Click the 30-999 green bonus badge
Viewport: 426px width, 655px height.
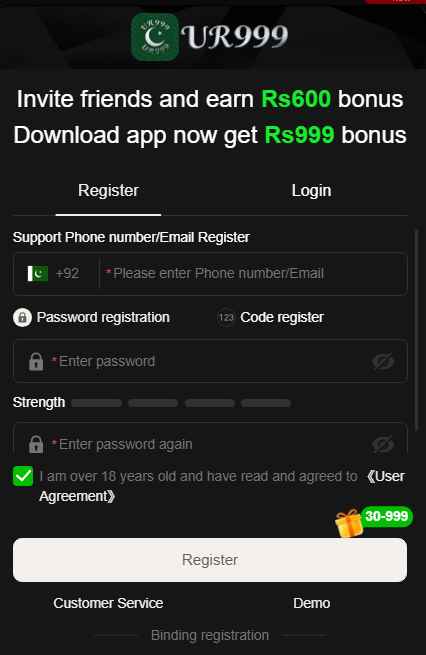[x=387, y=516]
